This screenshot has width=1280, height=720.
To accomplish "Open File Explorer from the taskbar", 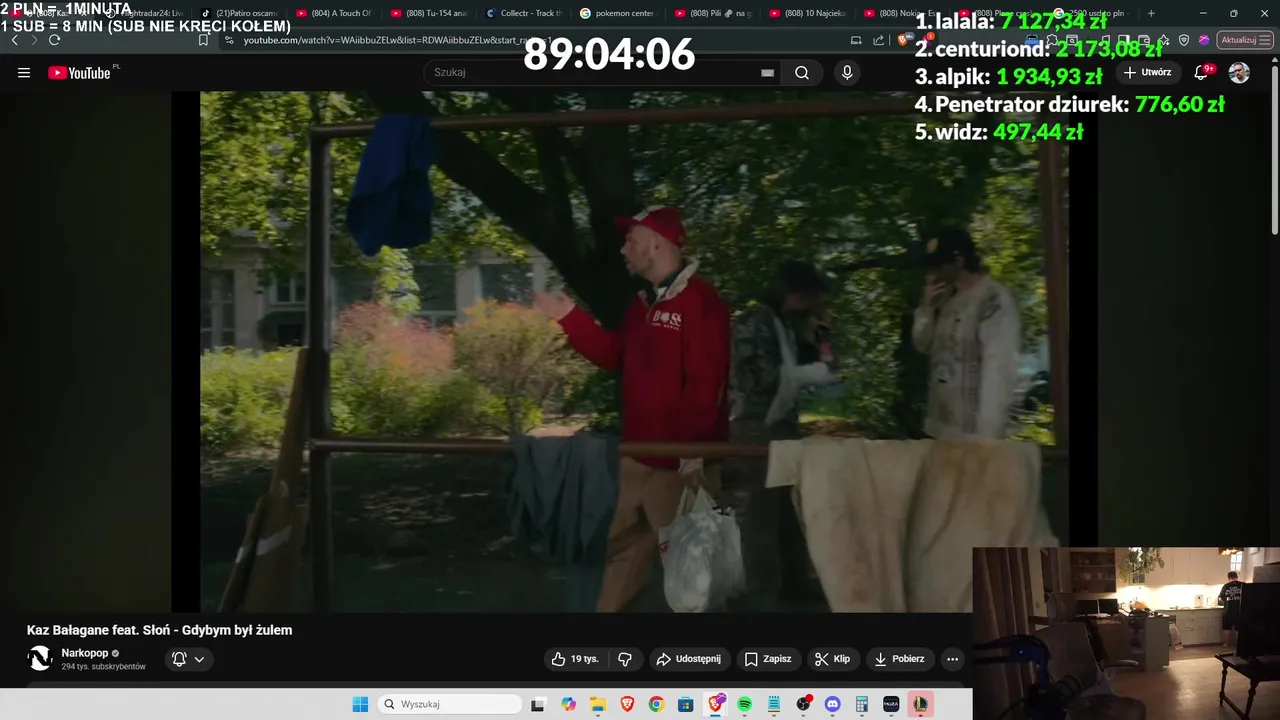I will coord(597,704).
